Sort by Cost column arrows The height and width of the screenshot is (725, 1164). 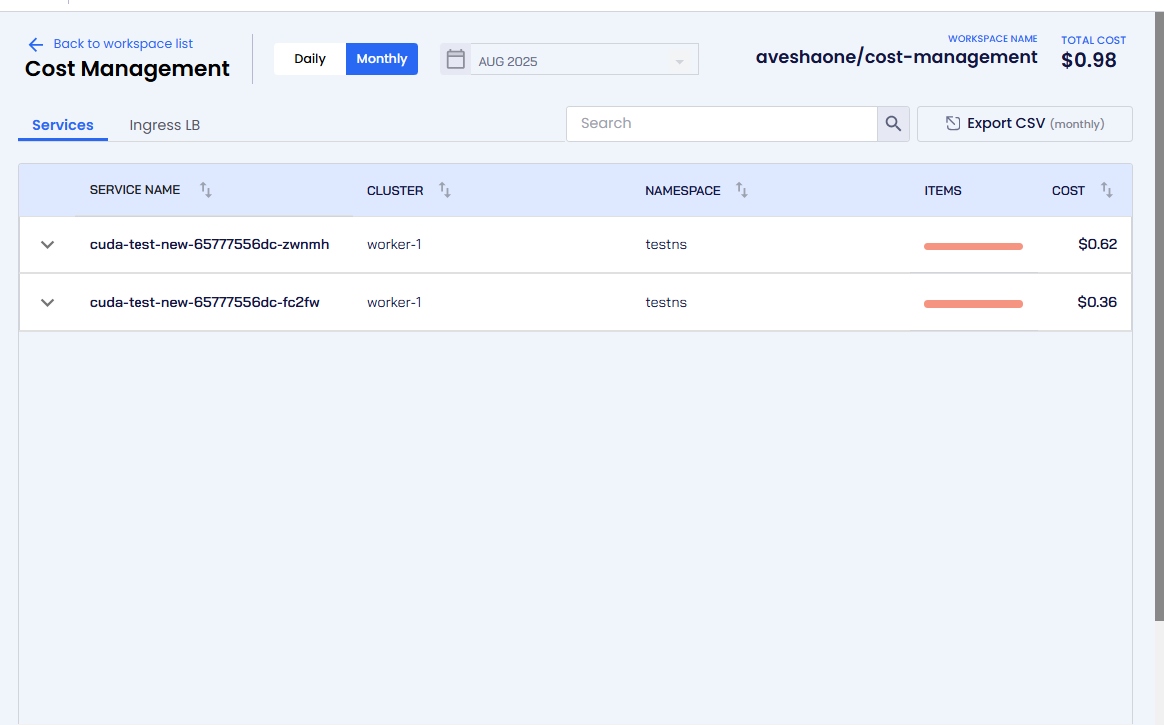1107,190
